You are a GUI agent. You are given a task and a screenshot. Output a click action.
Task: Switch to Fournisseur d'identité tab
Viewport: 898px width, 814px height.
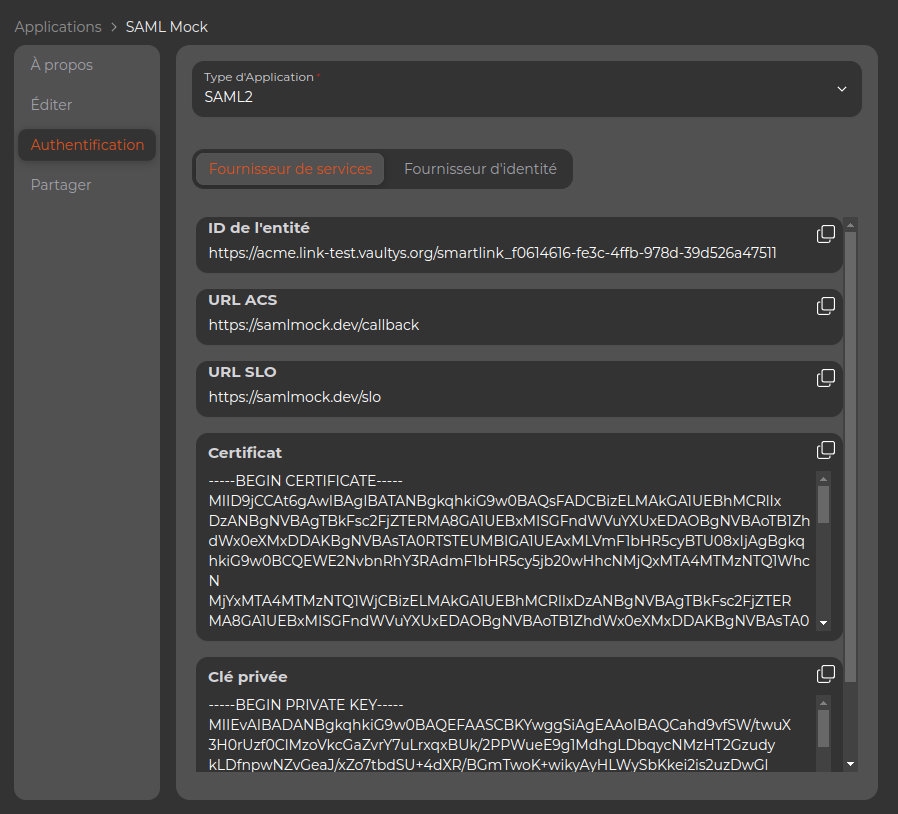[480, 169]
